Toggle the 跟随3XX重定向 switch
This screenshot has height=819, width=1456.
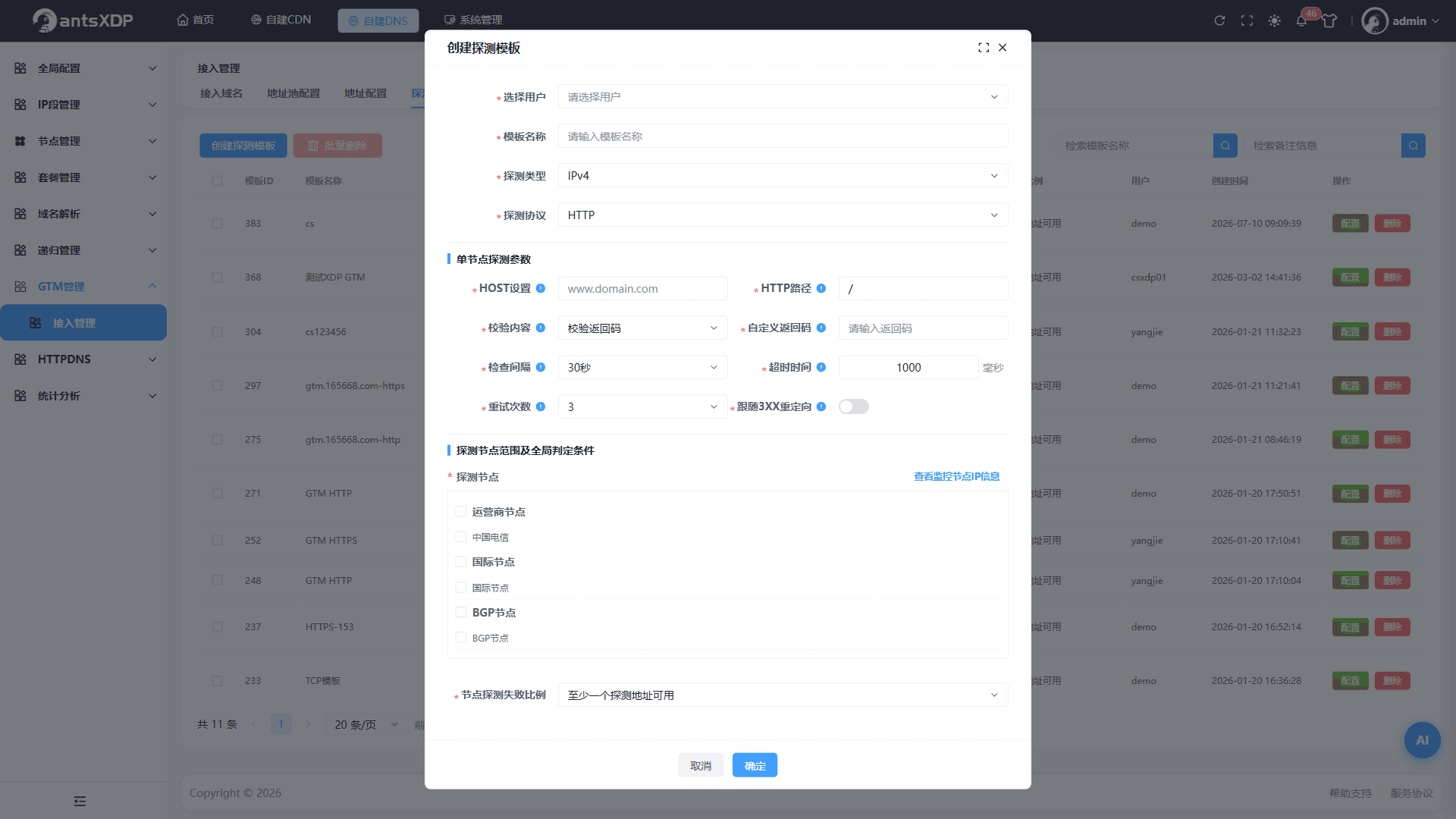pyautogui.click(x=854, y=406)
